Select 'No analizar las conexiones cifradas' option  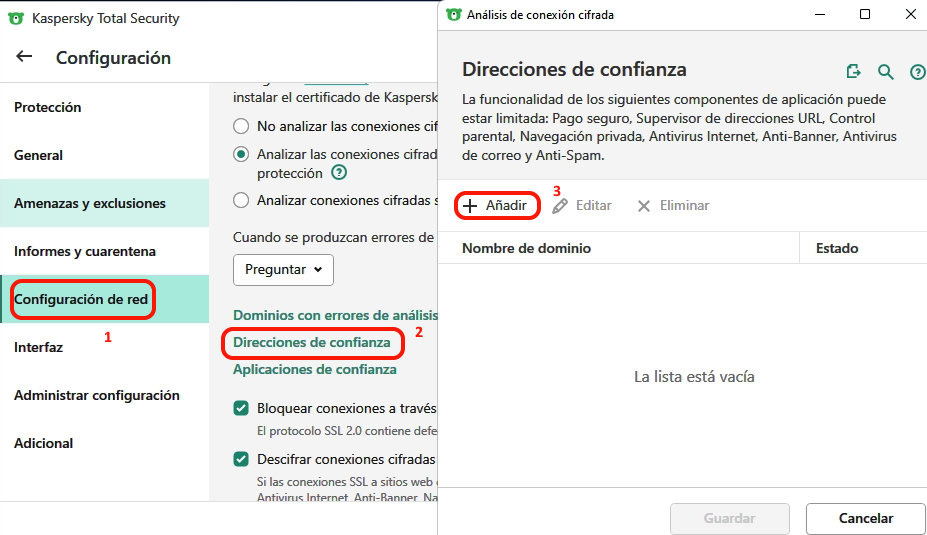click(x=241, y=127)
